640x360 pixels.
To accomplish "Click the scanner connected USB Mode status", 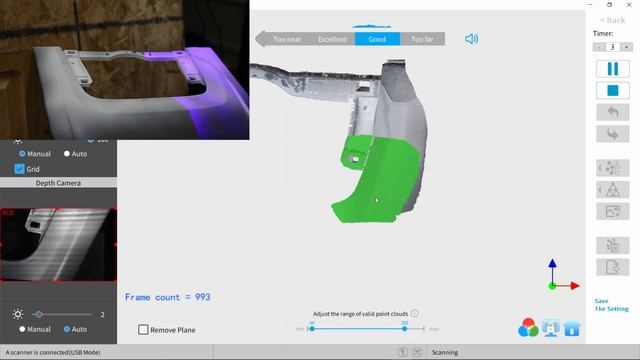I will click(53, 352).
